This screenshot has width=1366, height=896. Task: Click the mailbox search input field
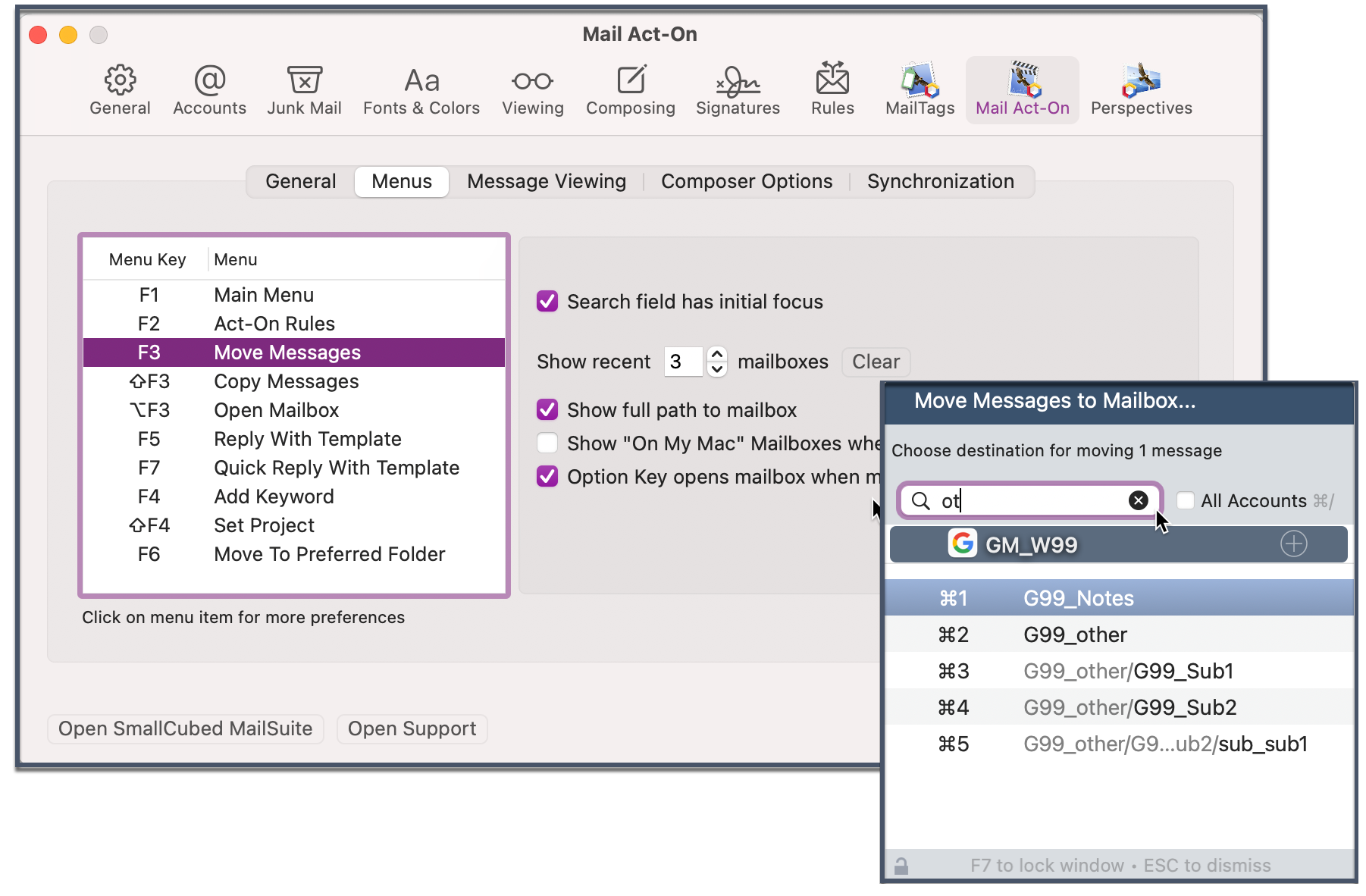1029,501
